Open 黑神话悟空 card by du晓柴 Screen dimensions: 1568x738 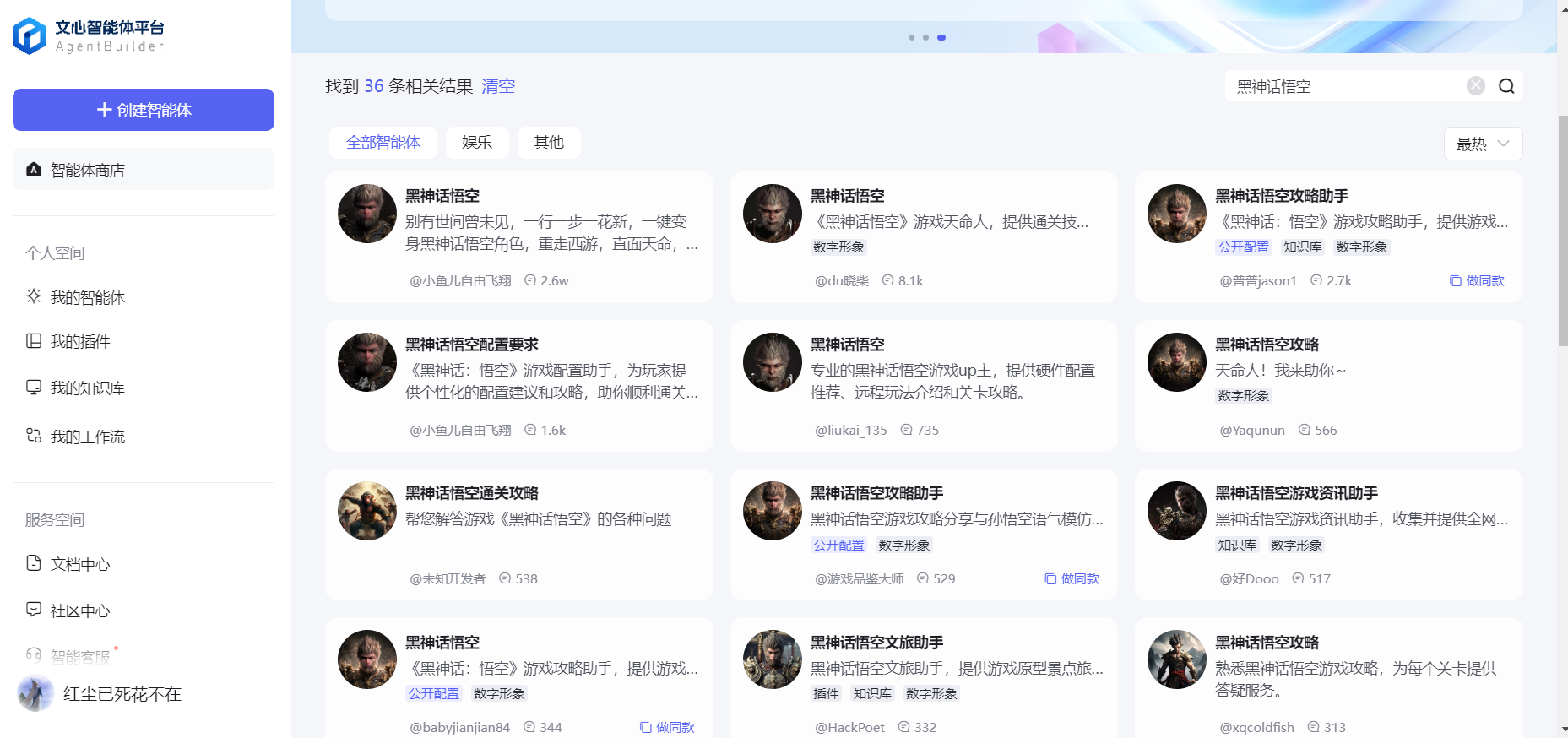pyautogui.click(x=924, y=237)
